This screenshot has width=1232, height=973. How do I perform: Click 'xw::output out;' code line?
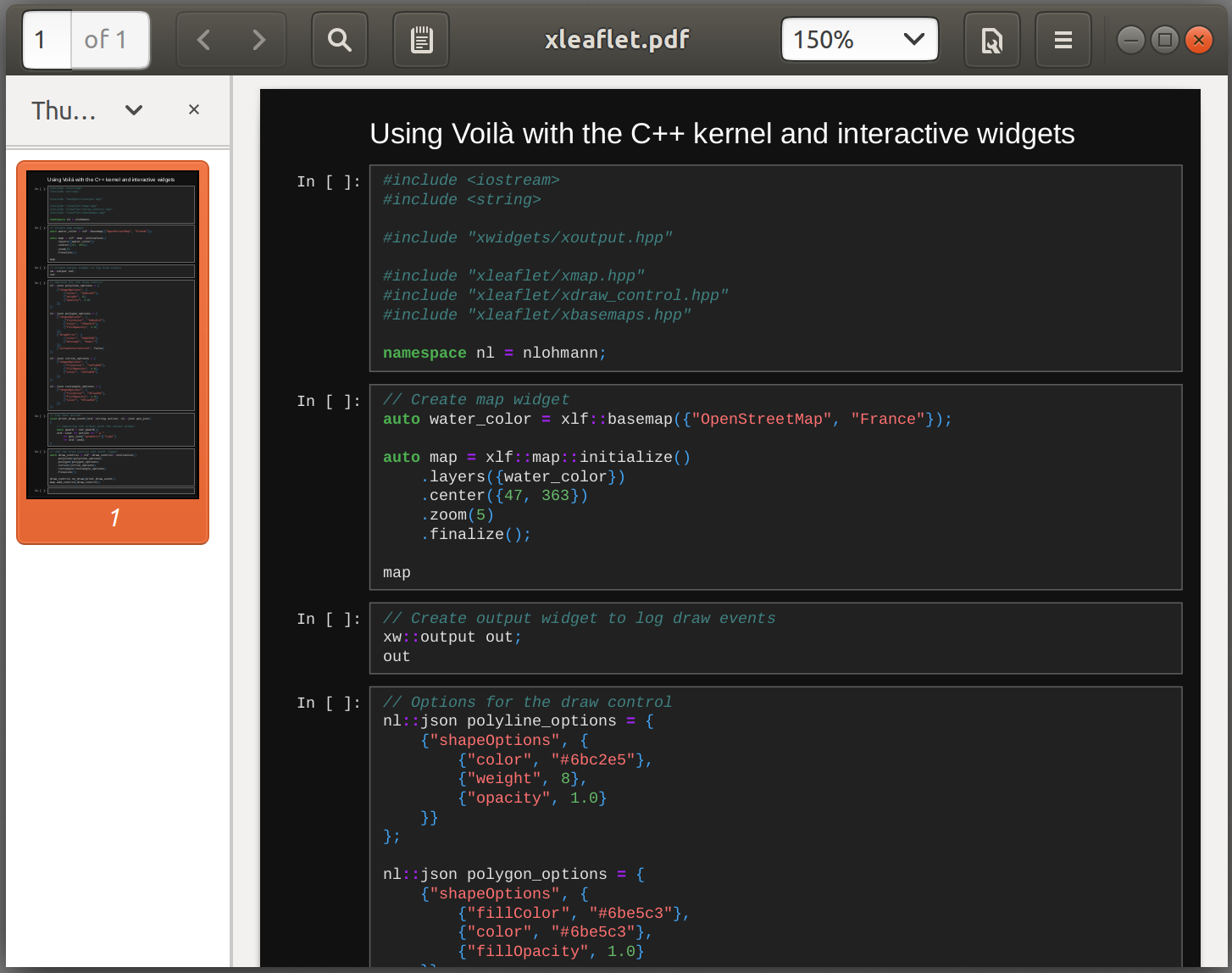(x=452, y=637)
